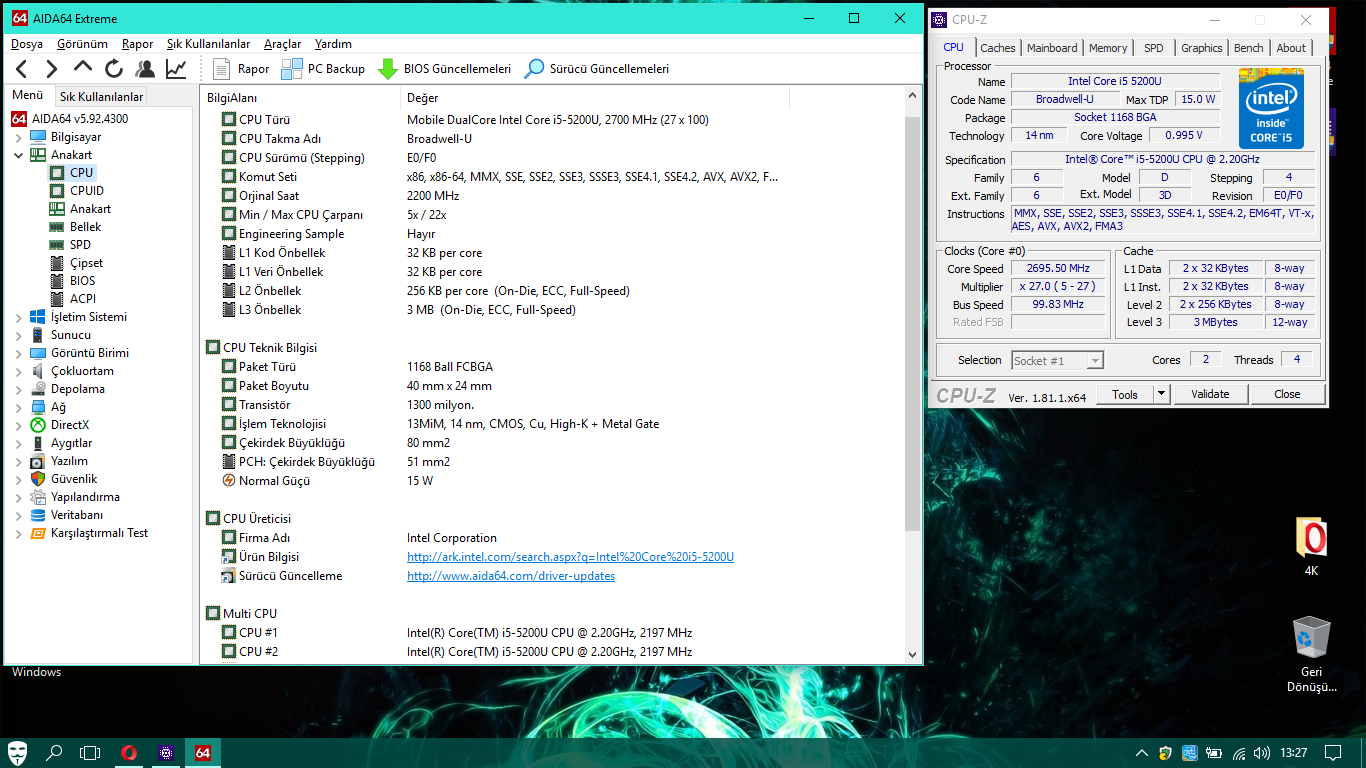Click the BilgiAlanı column header

pos(300,98)
